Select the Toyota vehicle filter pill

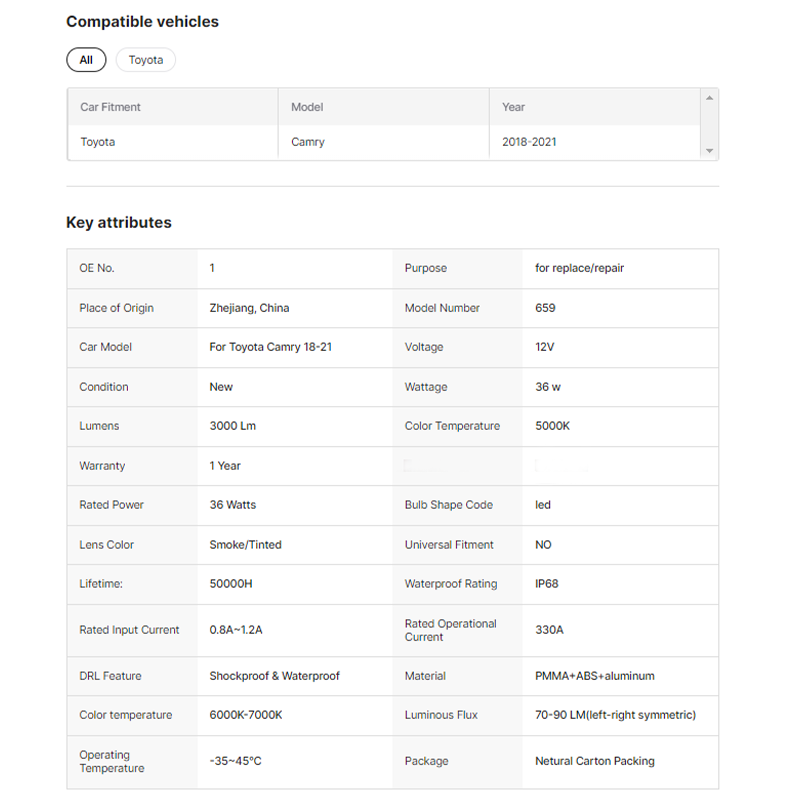(146, 60)
